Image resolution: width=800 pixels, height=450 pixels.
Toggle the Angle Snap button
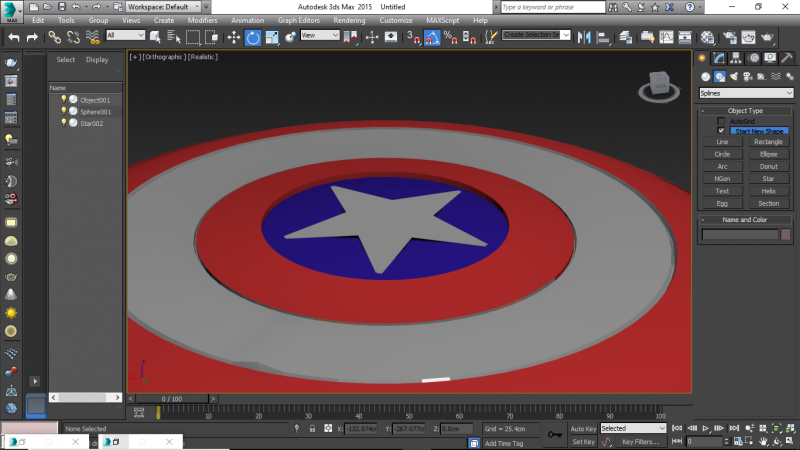(x=432, y=37)
